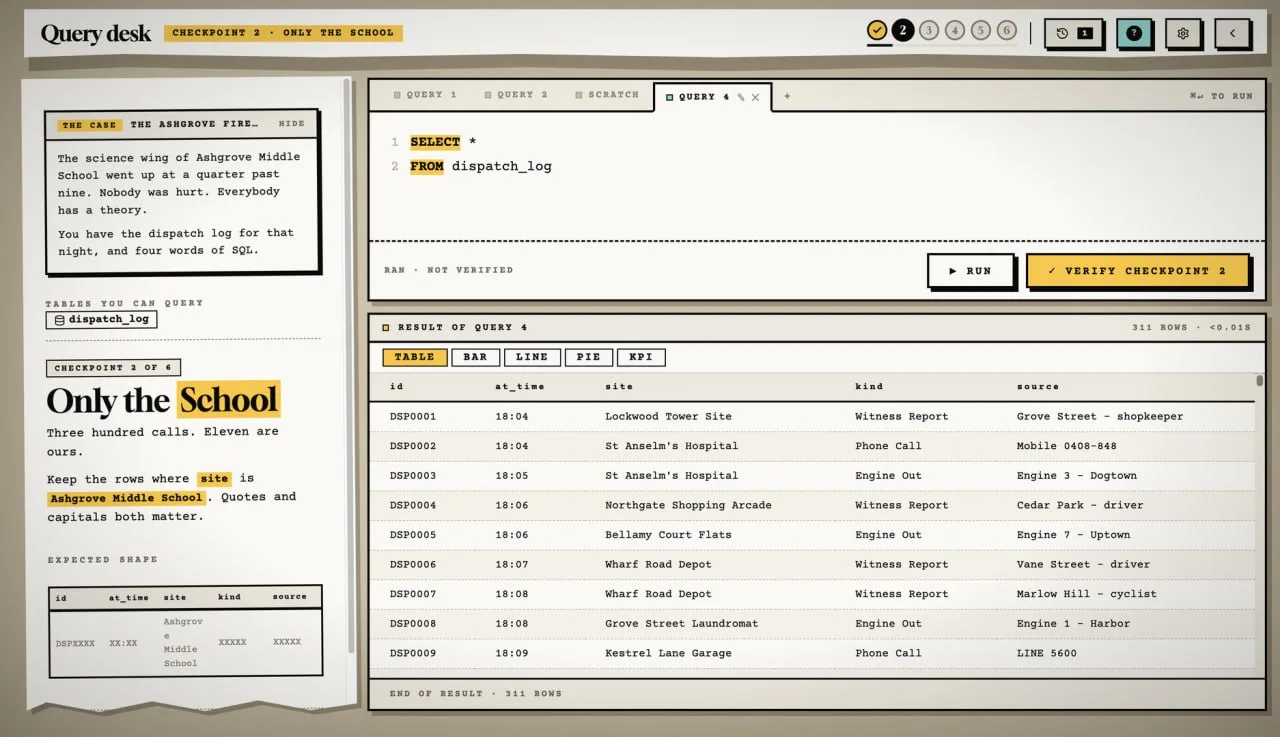Click the source column header
The image size is (1280, 737).
click(x=1037, y=386)
